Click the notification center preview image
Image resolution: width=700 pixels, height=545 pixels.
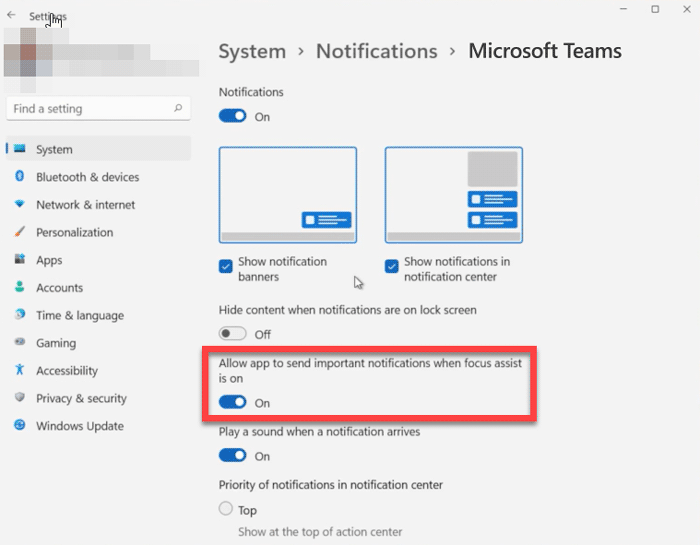click(454, 195)
